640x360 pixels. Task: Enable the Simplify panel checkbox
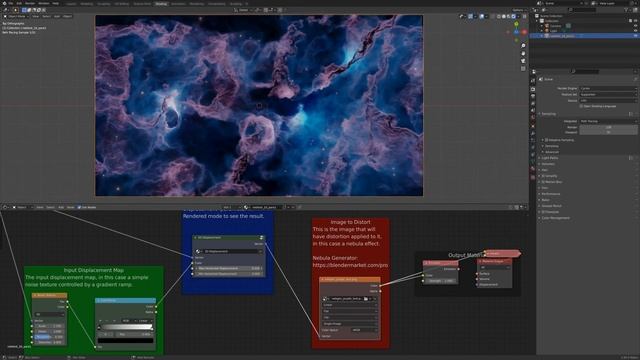click(543, 176)
